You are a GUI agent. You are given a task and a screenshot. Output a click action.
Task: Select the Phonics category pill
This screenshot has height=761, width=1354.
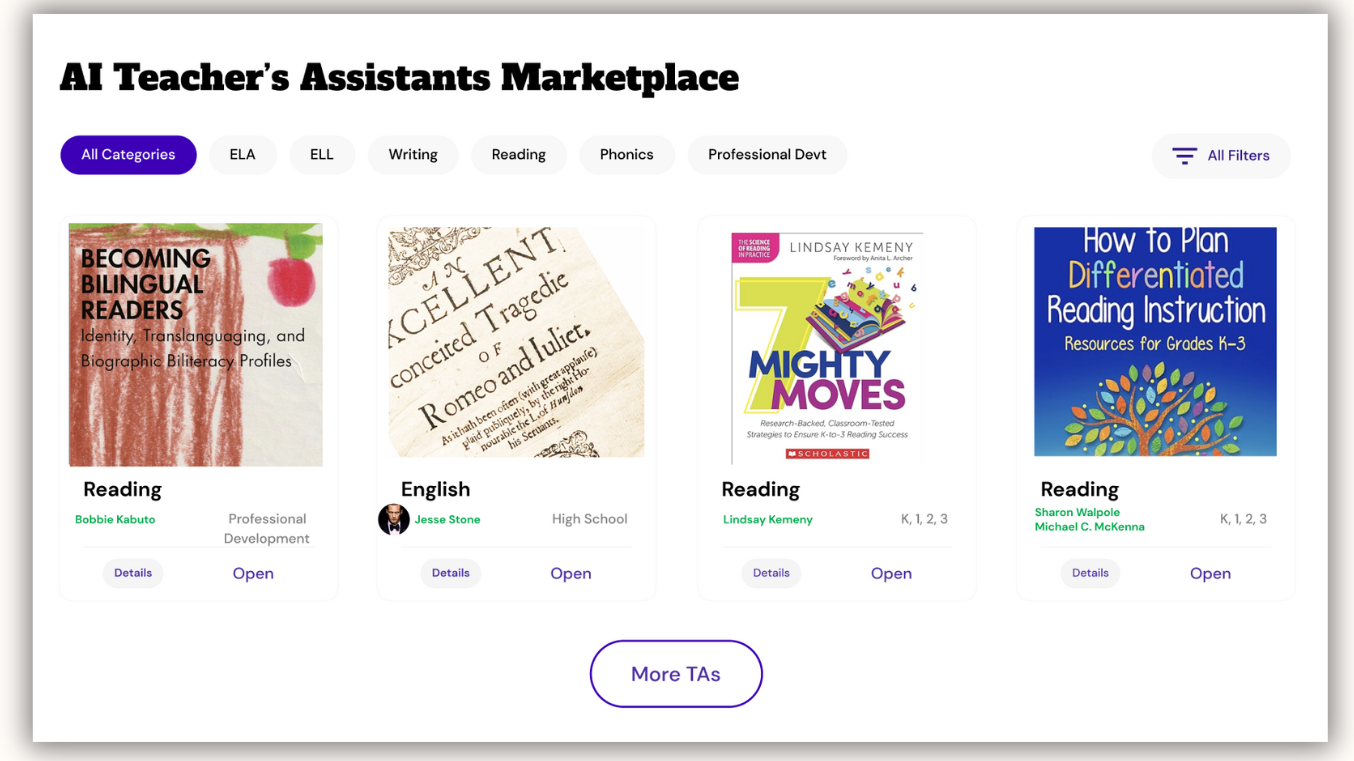pyautogui.click(x=627, y=155)
